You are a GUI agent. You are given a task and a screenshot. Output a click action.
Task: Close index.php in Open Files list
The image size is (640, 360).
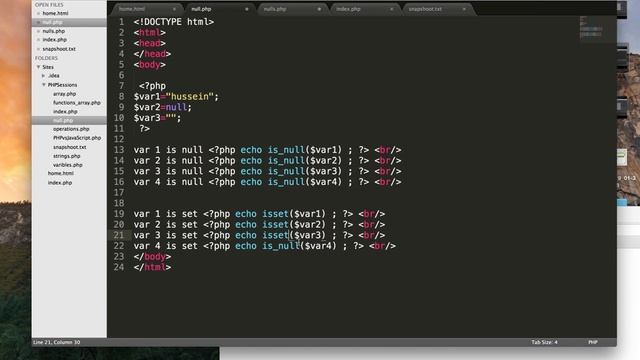tap(38, 40)
